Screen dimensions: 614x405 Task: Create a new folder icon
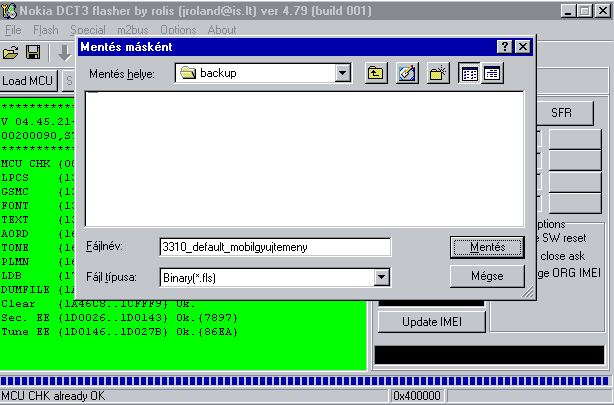tap(438, 73)
